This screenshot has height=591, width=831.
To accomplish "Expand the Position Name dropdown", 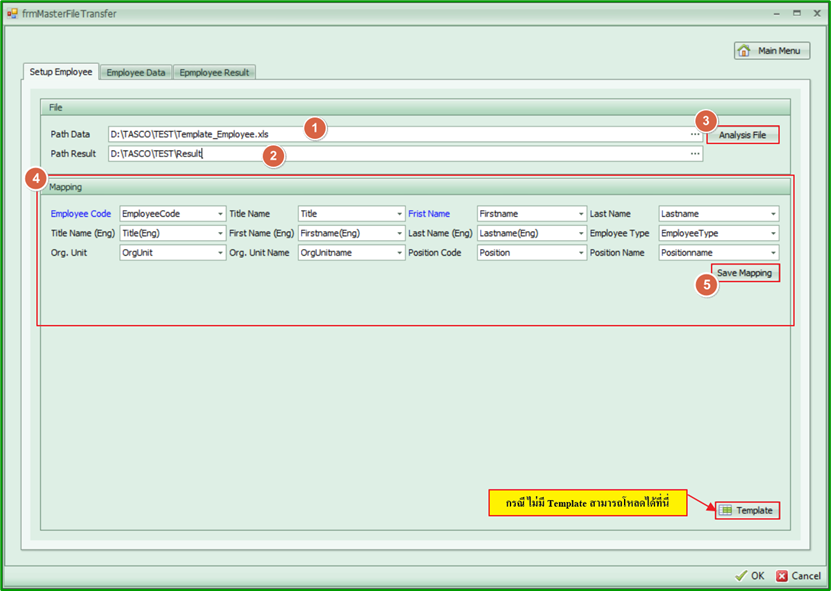I will pyautogui.click(x=773, y=254).
